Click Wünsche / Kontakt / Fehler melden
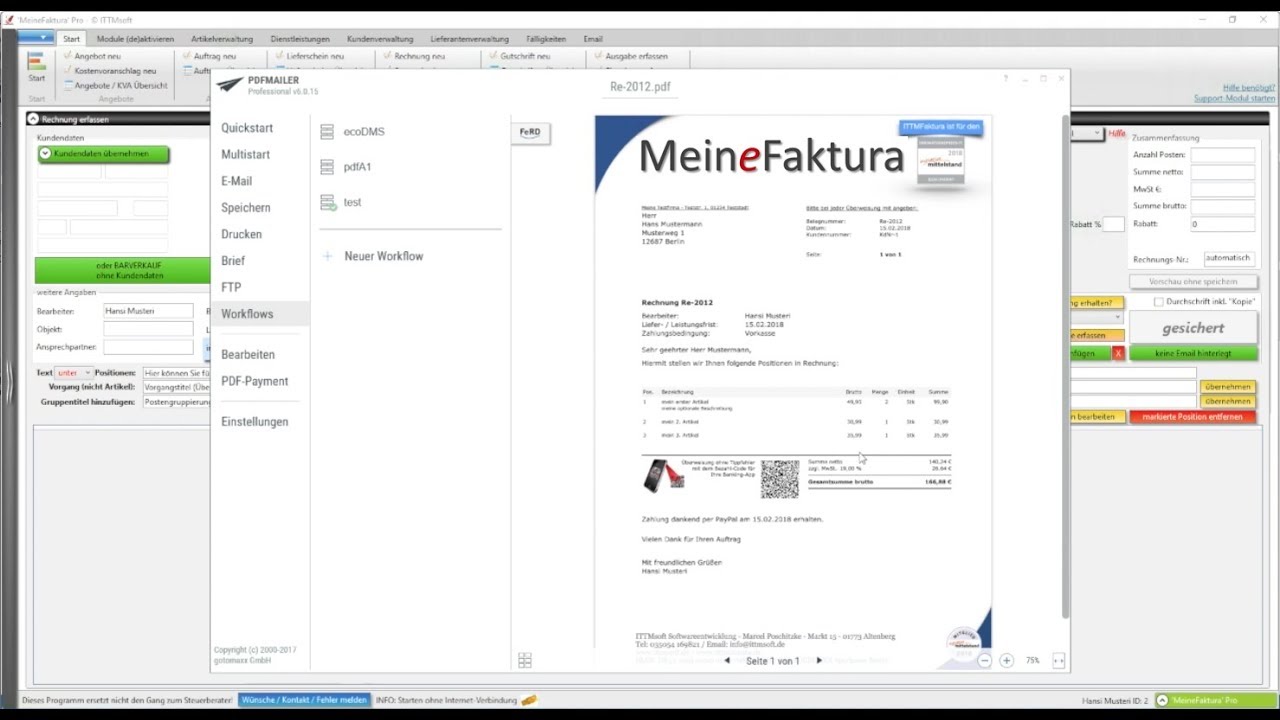 (304, 700)
